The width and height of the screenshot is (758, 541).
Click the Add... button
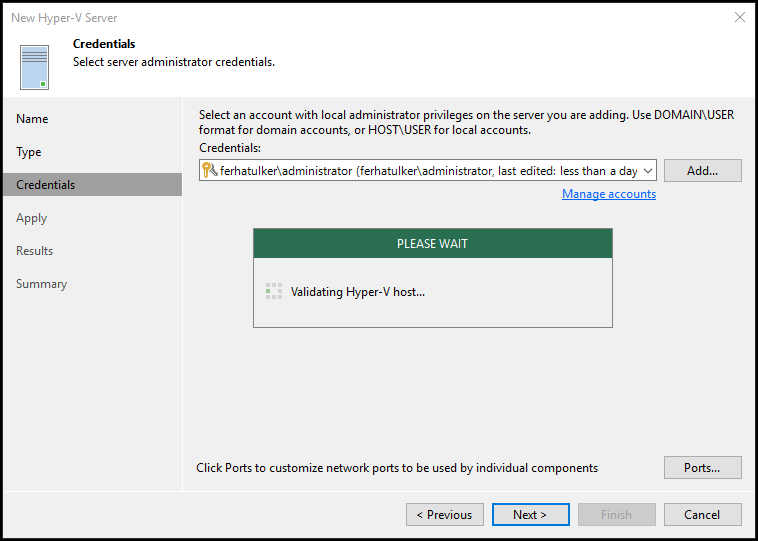coord(702,171)
